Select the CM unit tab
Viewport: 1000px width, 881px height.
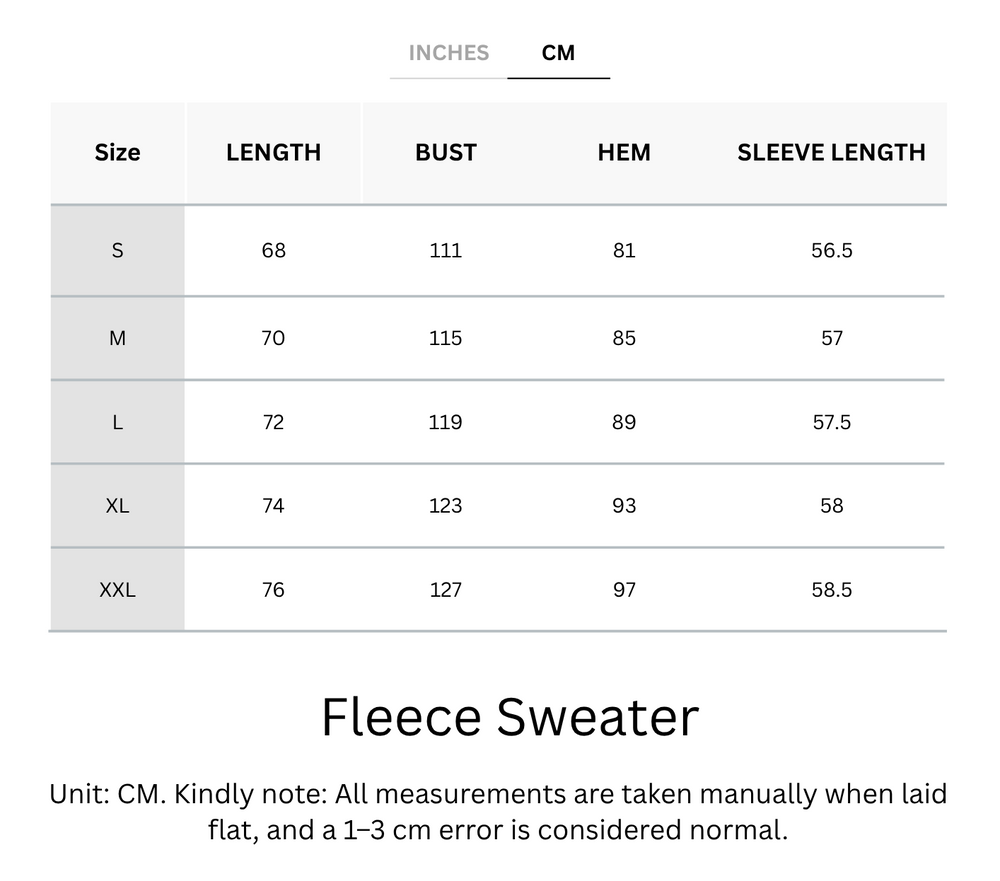(x=558, y=53)
